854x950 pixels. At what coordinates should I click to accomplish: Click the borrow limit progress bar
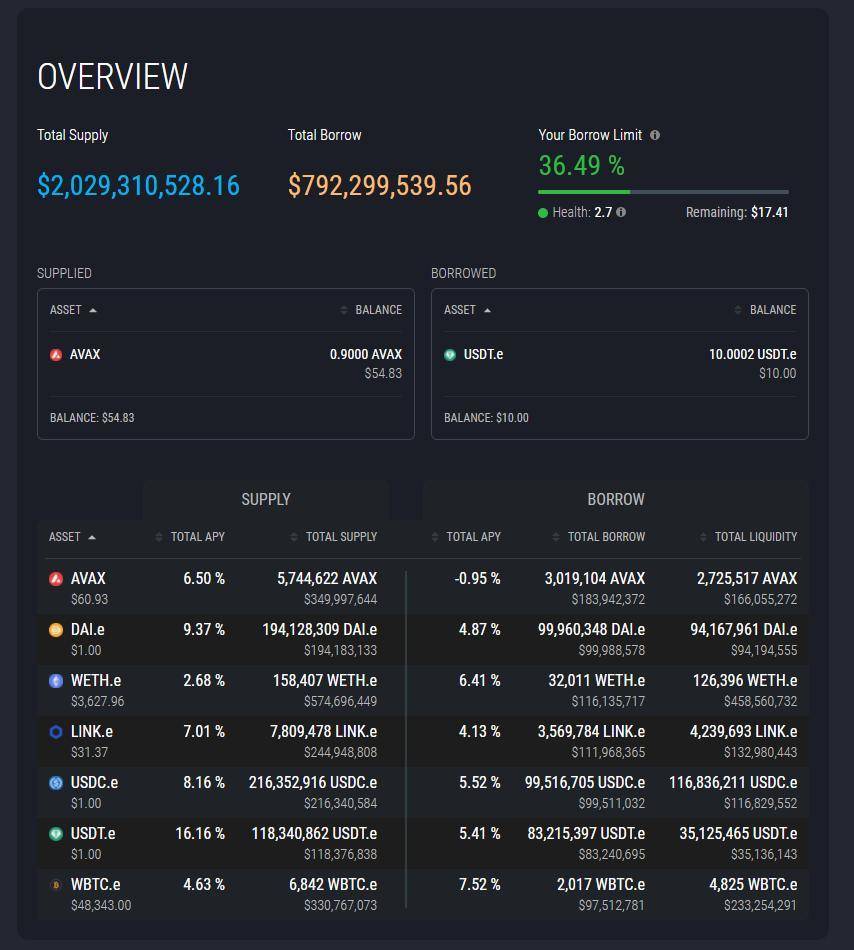[x=663, y=191]
